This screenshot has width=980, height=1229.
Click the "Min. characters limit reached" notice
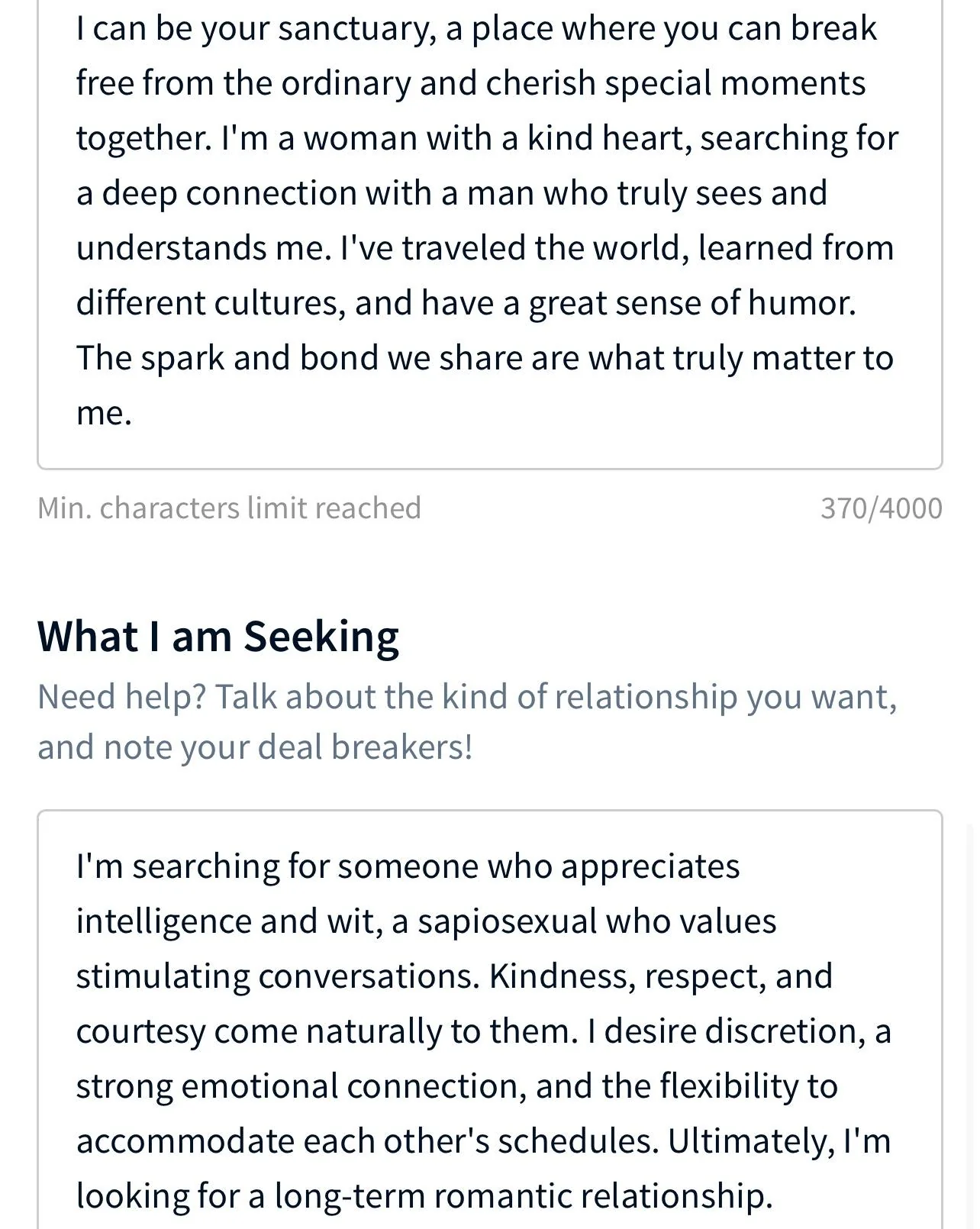pos(229,508)
